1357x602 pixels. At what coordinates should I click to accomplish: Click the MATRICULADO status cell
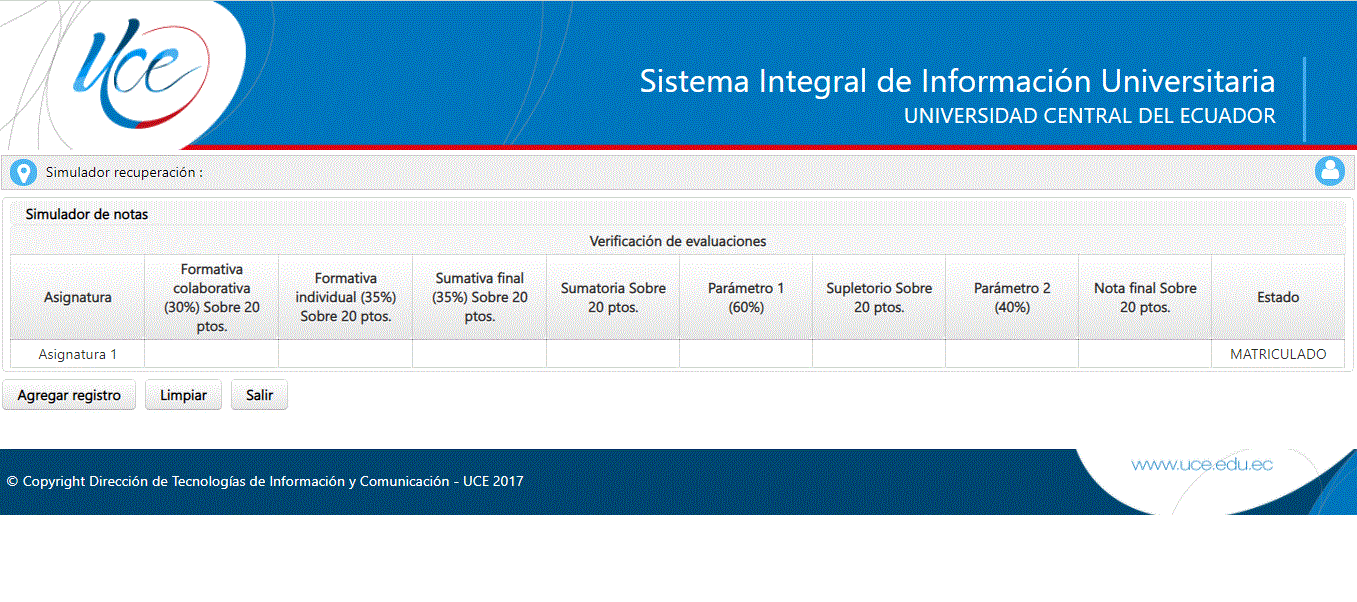[1278, 353]
